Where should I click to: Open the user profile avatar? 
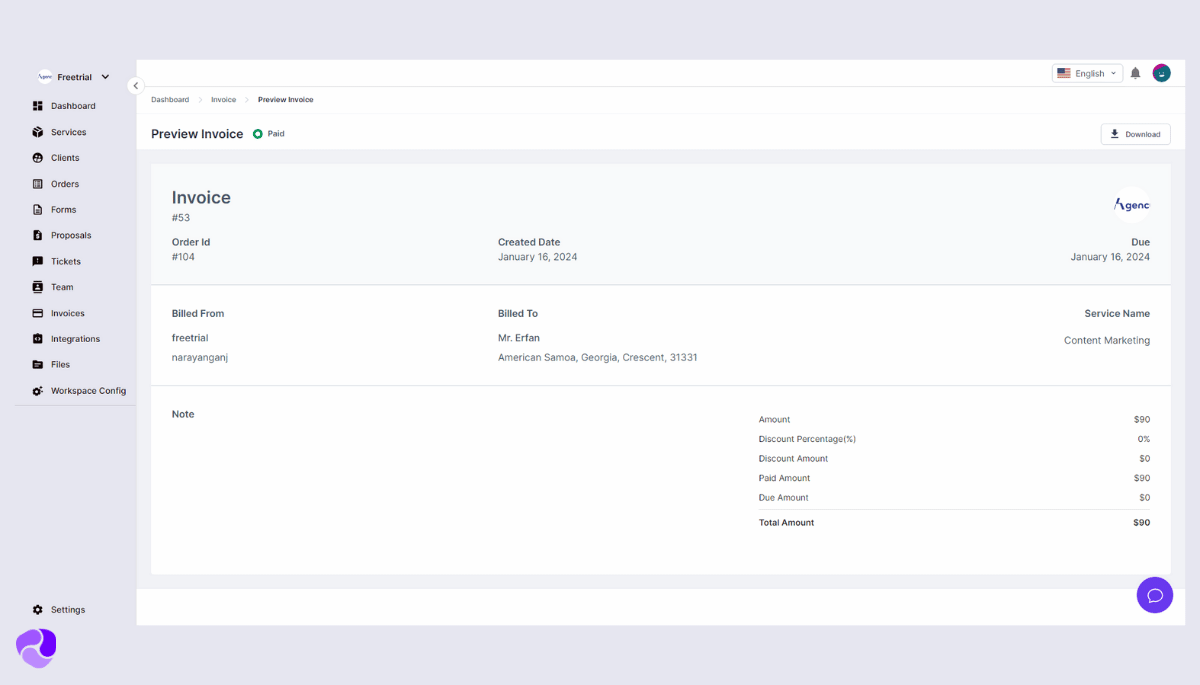tap(1161, 72)
